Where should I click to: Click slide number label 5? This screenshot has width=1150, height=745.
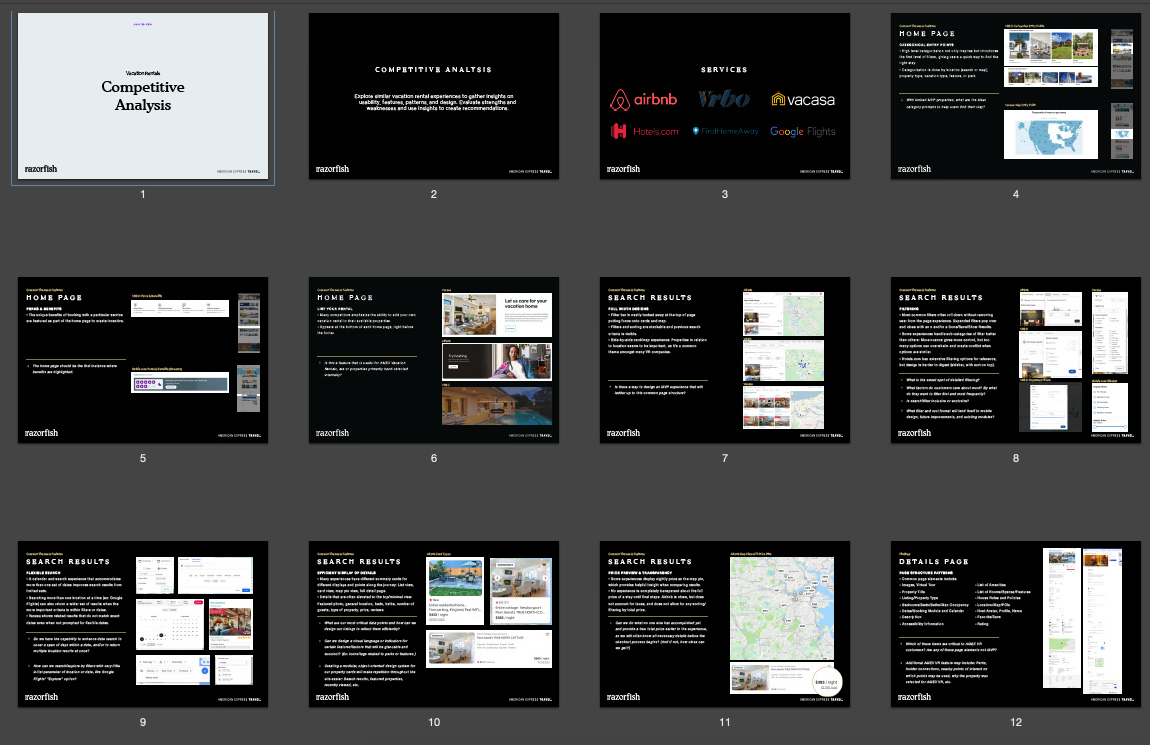(x=143, y=458)
